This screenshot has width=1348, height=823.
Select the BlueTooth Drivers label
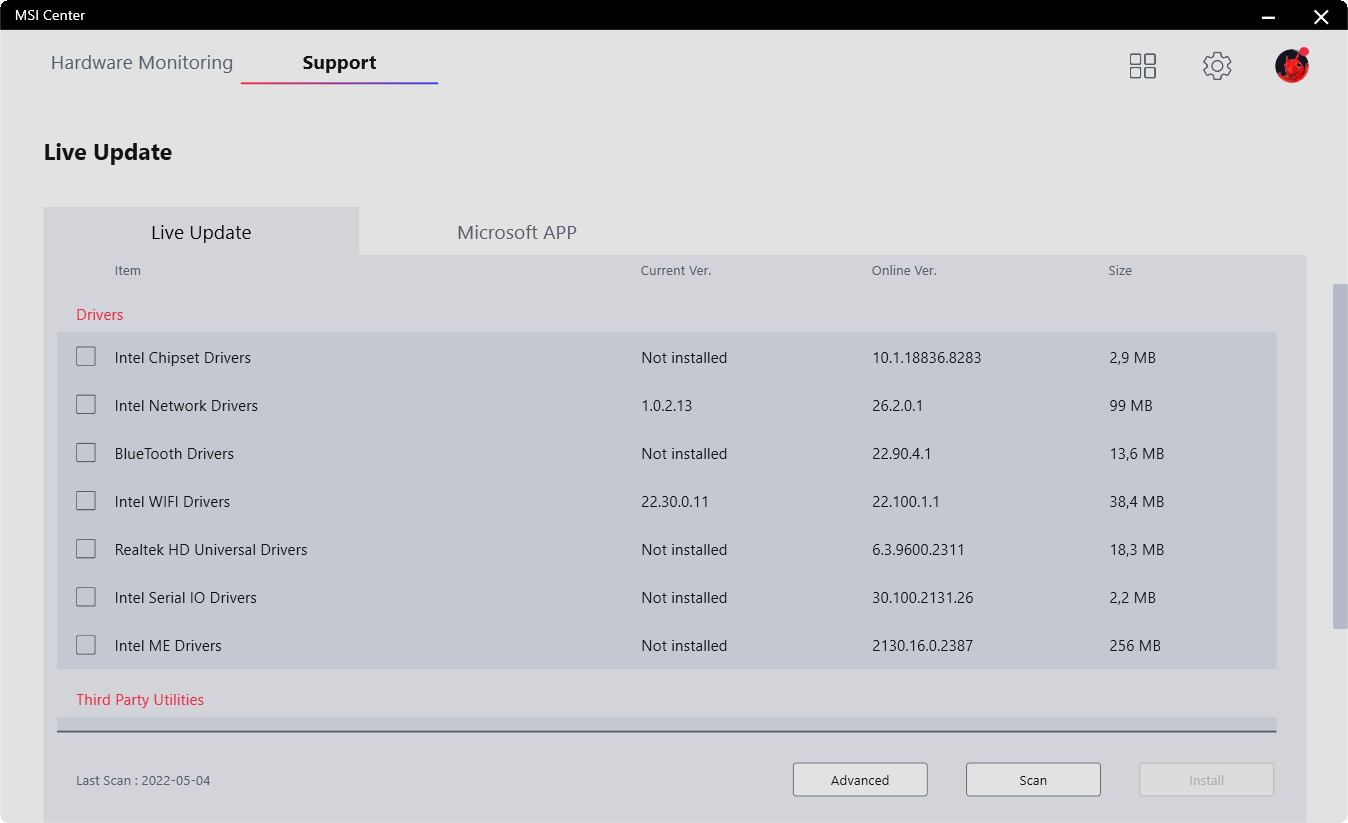174,454
